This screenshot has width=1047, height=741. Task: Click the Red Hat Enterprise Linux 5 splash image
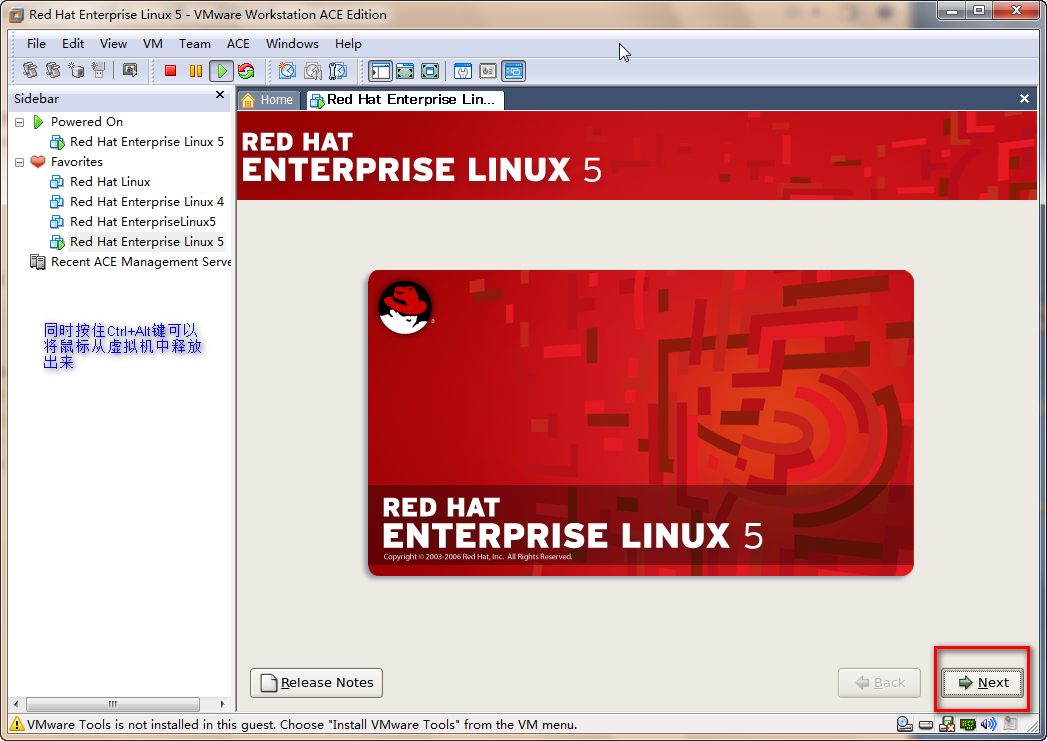pyautogui.click(x=641, y=423)
